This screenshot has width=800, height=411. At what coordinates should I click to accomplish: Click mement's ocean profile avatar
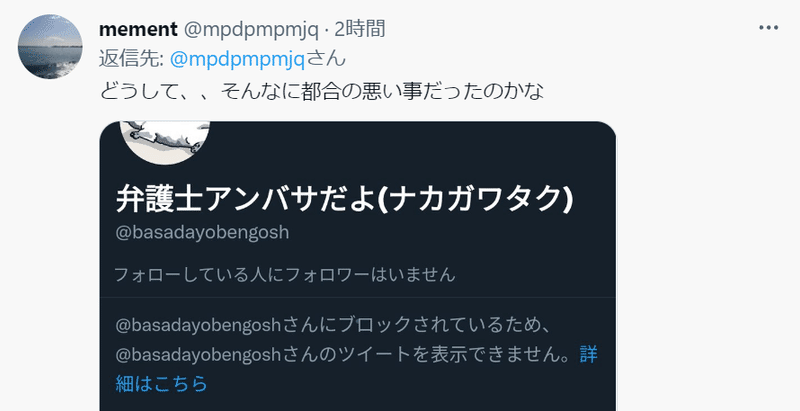tap(50, 46)
